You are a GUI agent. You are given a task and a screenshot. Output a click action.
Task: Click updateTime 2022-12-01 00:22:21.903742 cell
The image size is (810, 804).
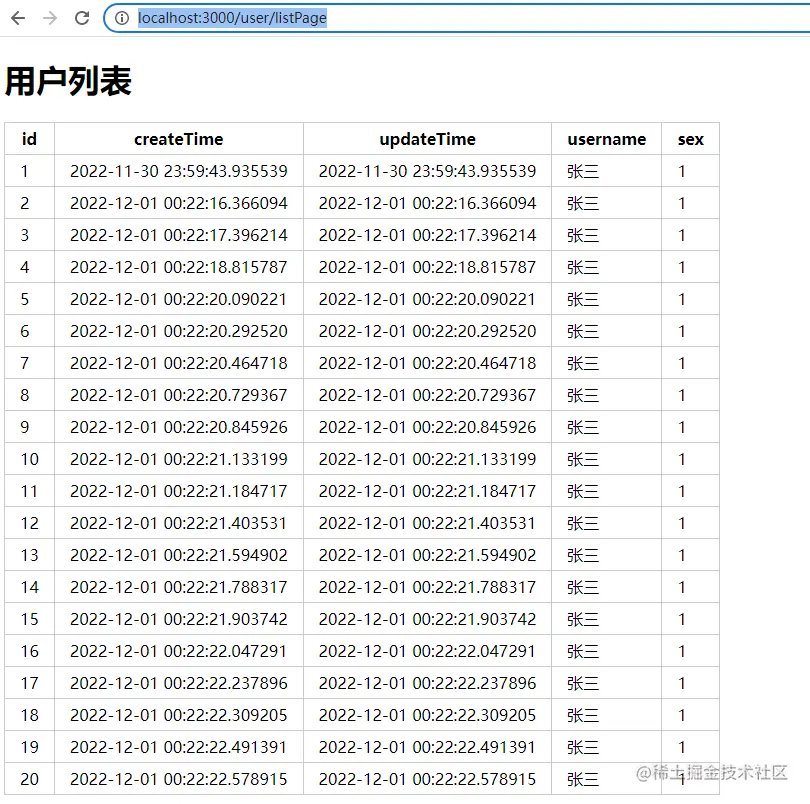(427, 619)
